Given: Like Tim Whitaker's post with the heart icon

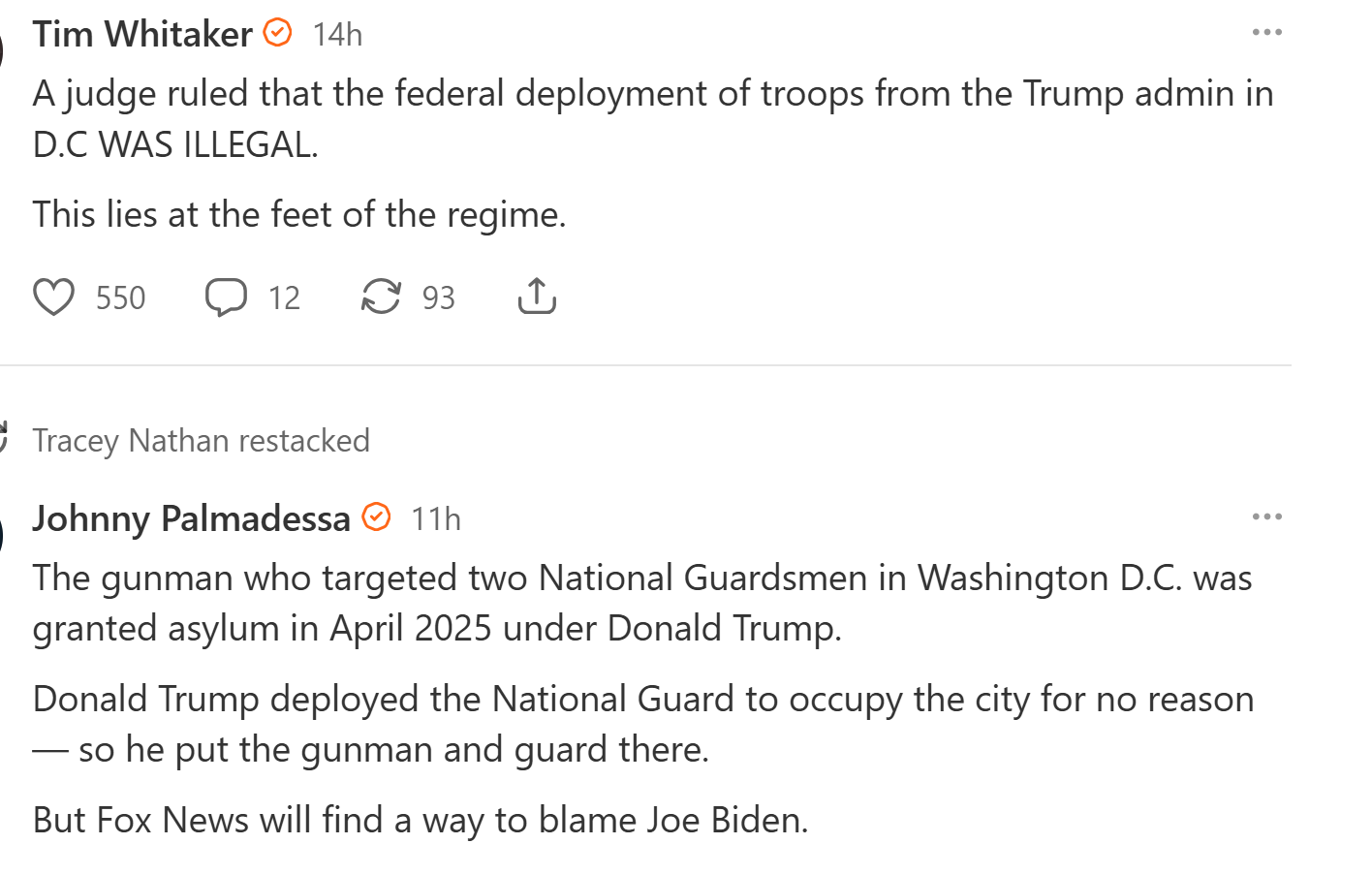Looking at the screenshot, I should pyautogui.click(x=53, y=297).
